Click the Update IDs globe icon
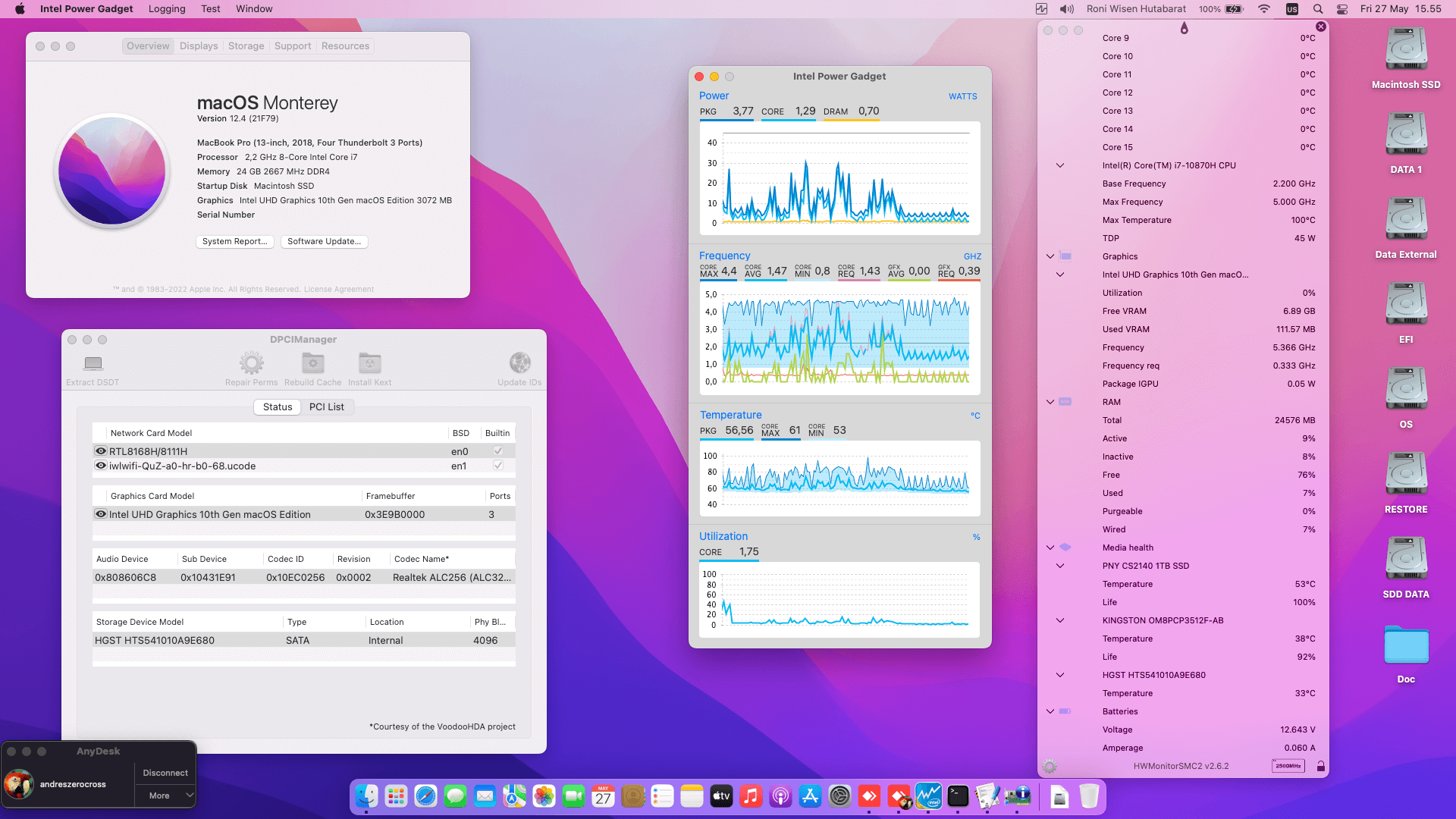This screenshot has height=819, width=1456. tap(519, 363)
